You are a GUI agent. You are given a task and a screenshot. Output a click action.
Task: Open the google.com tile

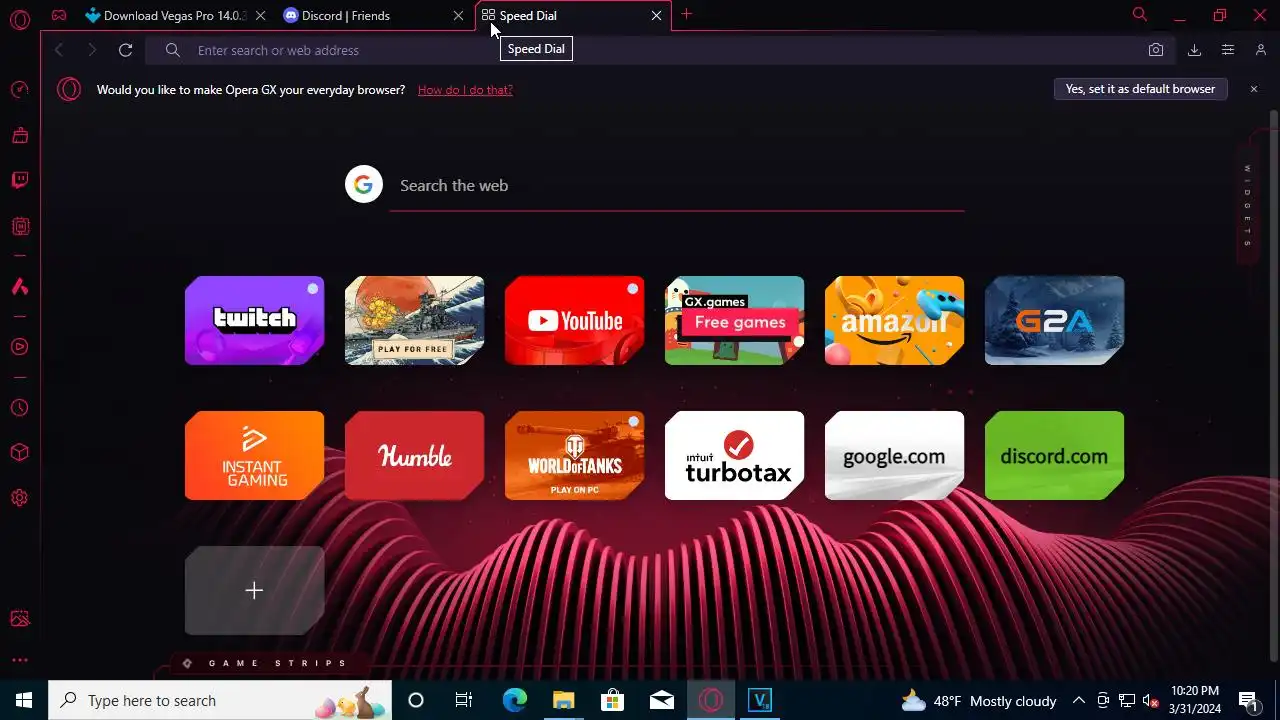(894, 456)
